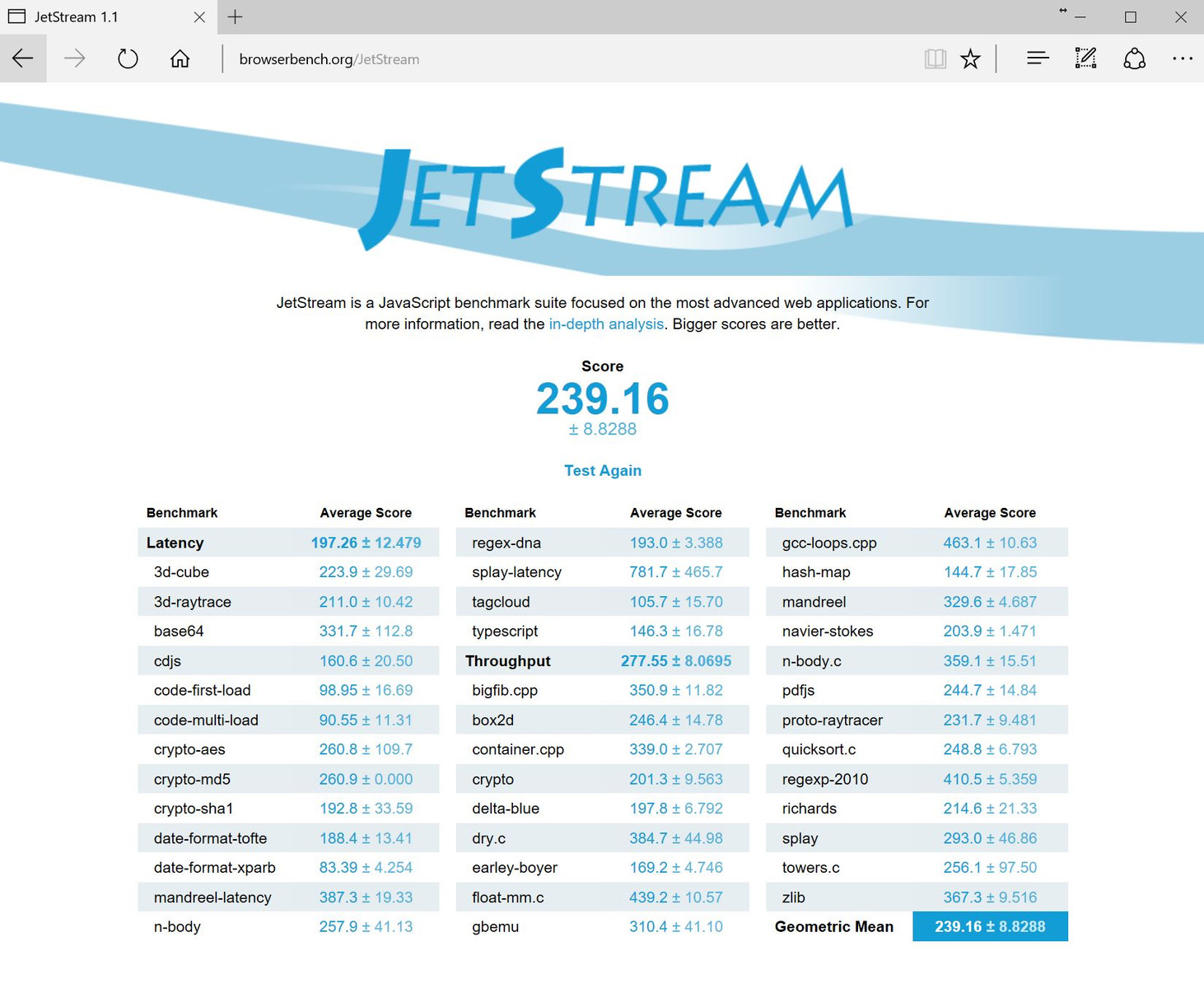This screenshot has width=1204, height=988.
Task: Click the 3d-raytrace benchmark name
Action: pyautogui.click(x=193, y=602)
